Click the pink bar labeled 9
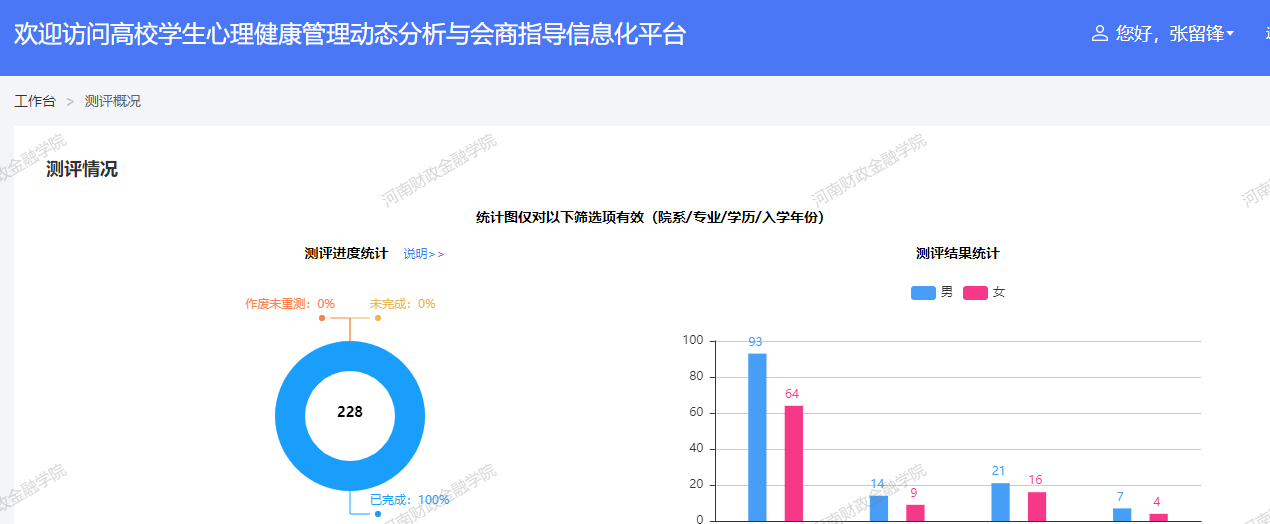This screenshot has height=524, width=1270. [x=915, y=513]
